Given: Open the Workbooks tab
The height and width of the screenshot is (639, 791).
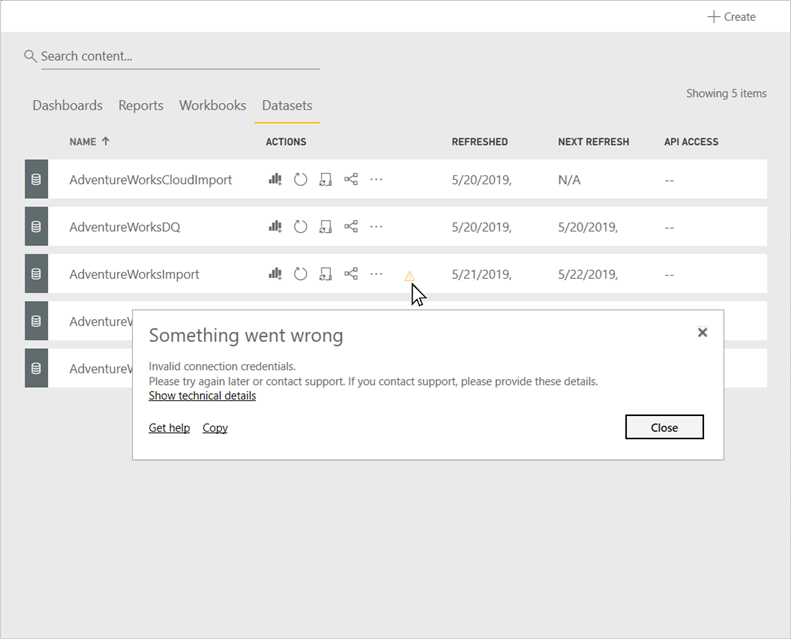Looking at the screenshot, I should [212, 105].
